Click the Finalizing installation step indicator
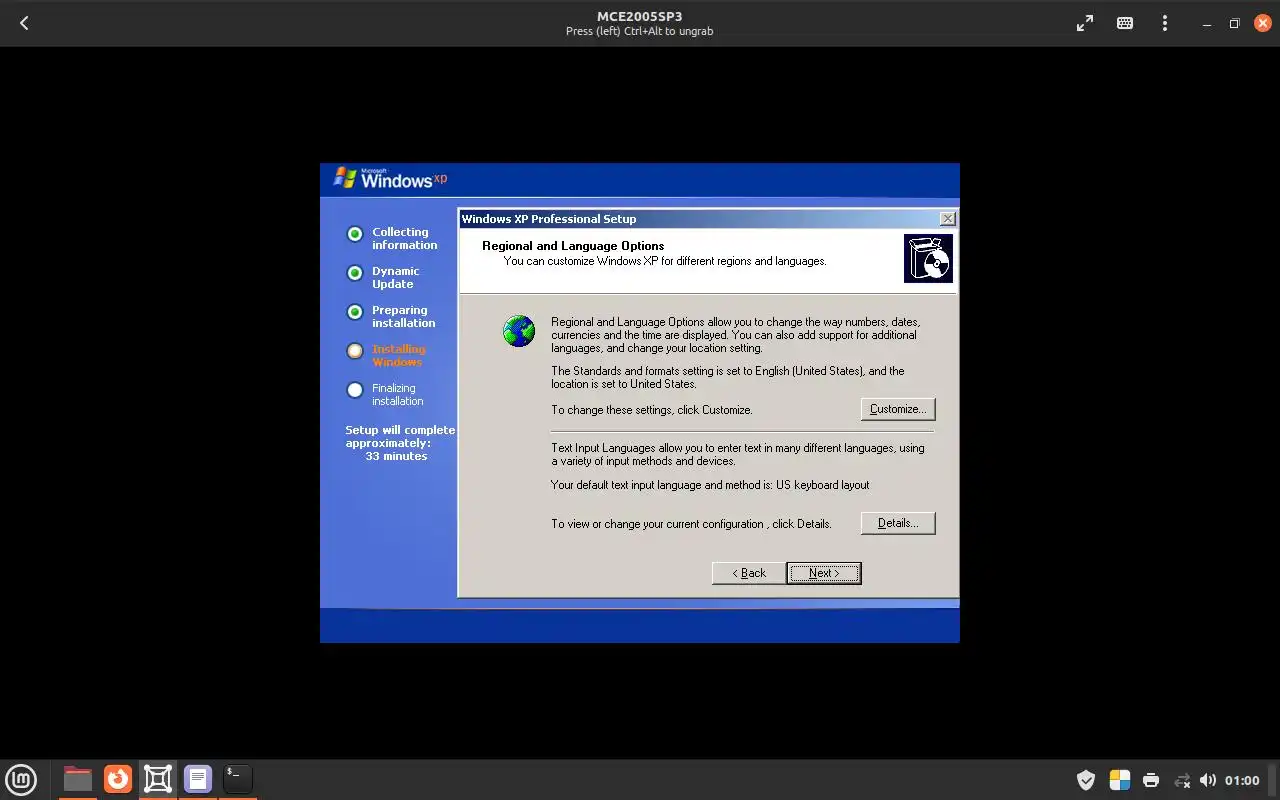 [x=354, y=390]
